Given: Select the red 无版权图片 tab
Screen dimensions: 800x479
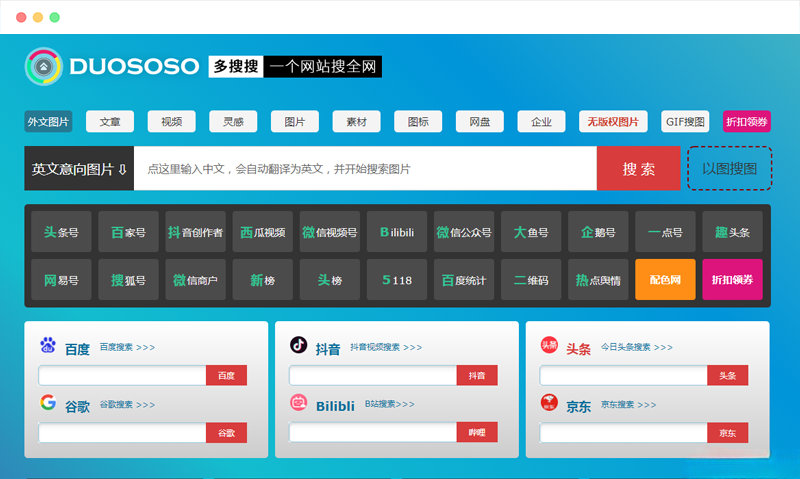Looking at the screenshot, I should 613,121.
